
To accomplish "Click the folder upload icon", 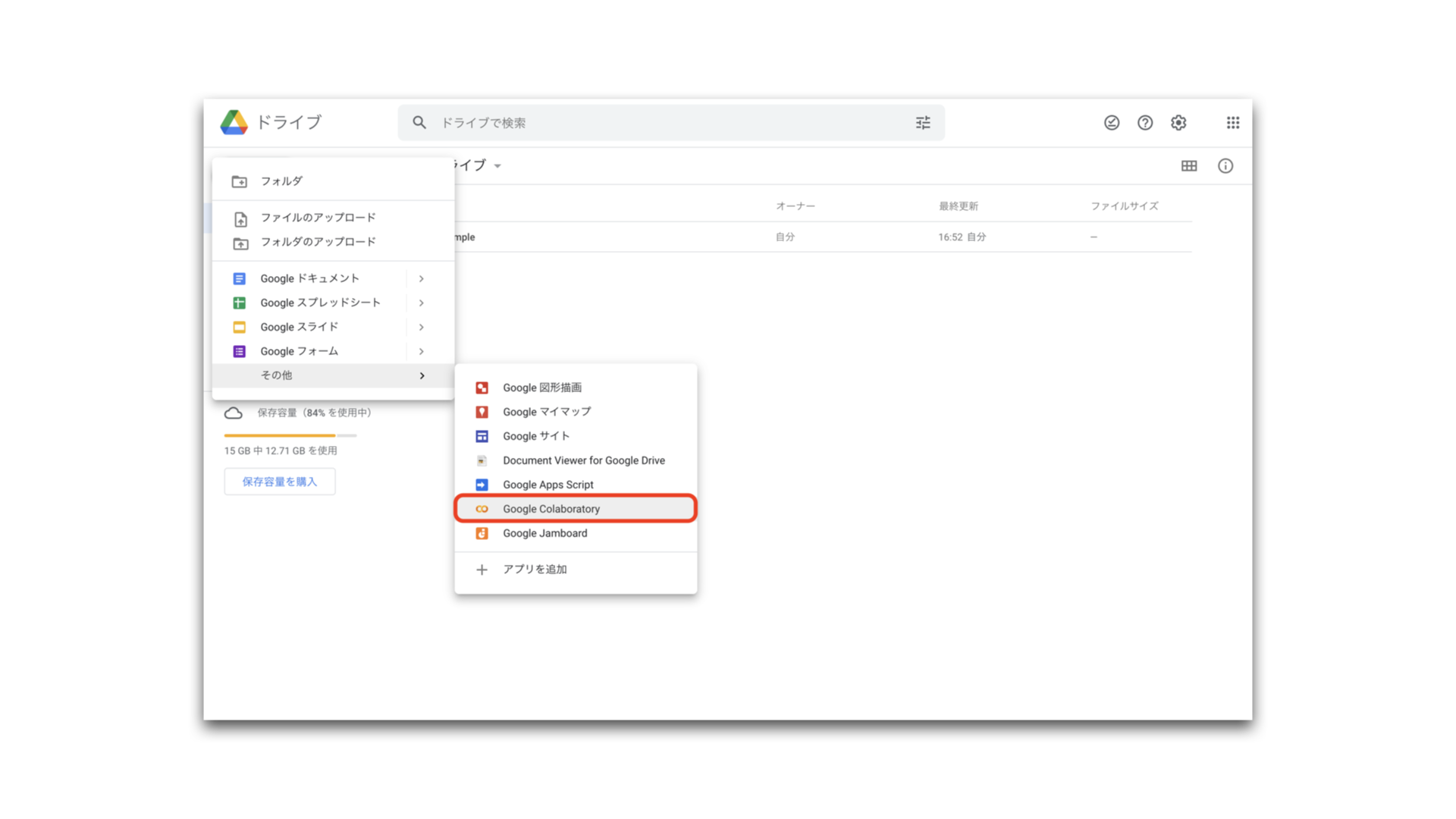I will click(x=240, y=243).
